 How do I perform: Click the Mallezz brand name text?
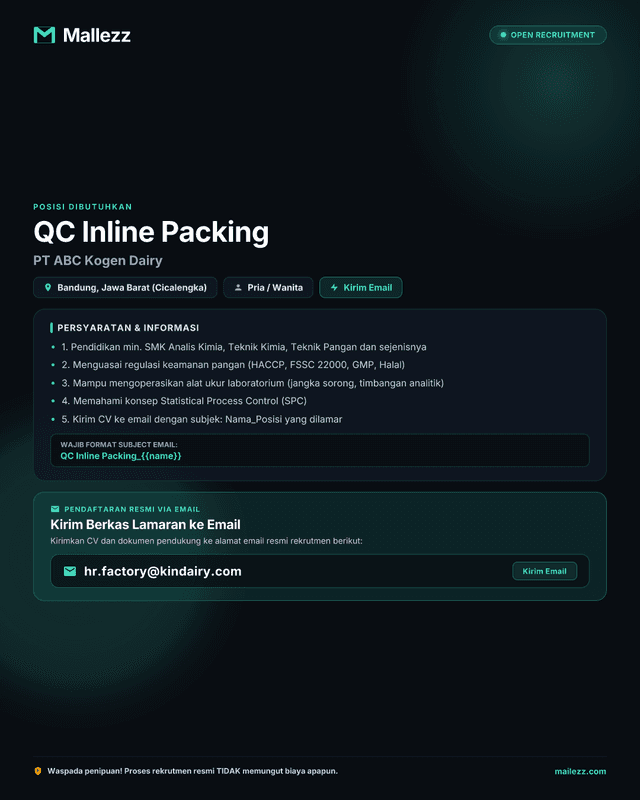tap(96, 35)
